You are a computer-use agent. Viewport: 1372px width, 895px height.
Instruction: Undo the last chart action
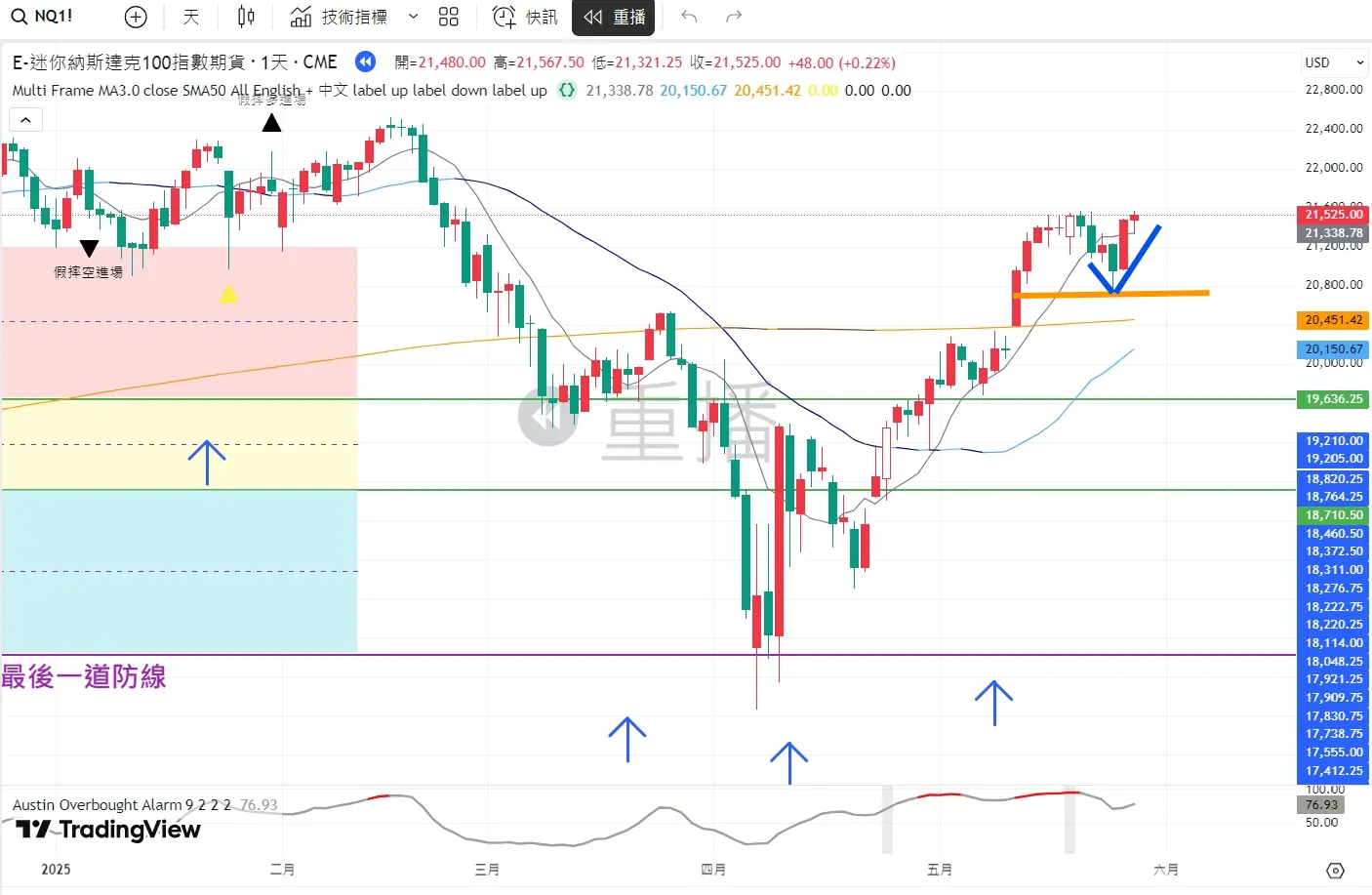[x=689, y=17]
